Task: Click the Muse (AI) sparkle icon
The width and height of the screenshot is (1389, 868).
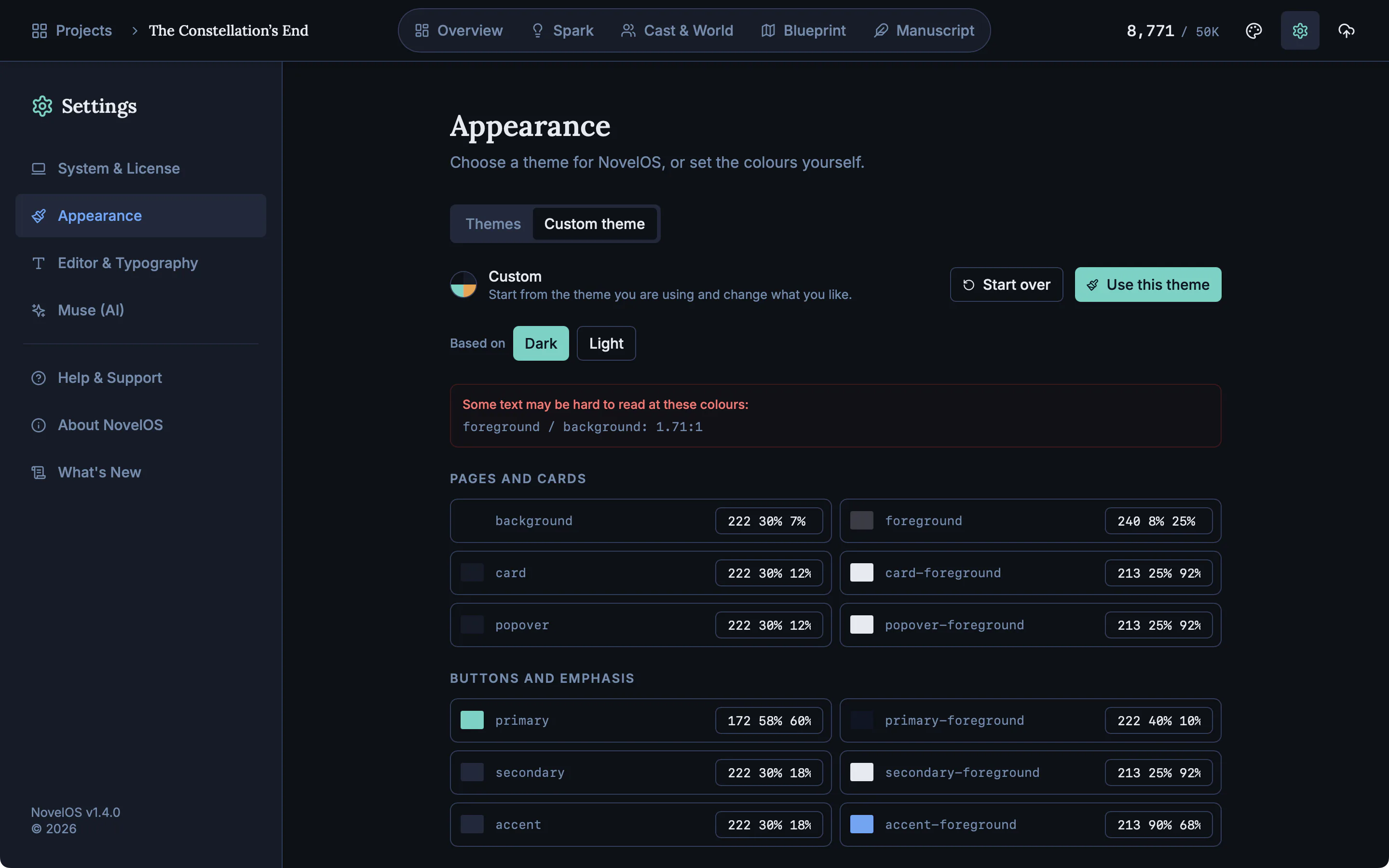Action: coord(39,310)
